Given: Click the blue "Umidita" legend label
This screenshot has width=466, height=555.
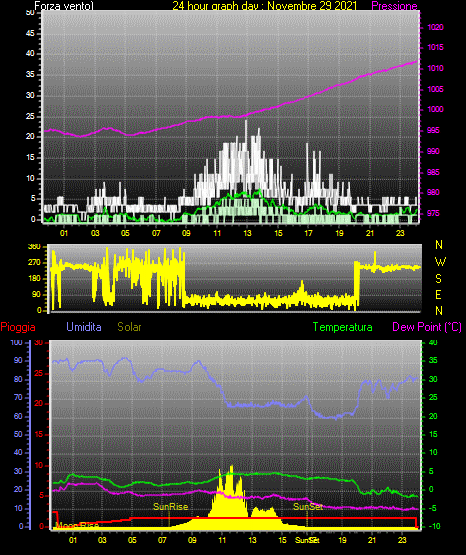Looking at the screenshot, I should click(x=84, y=326).
